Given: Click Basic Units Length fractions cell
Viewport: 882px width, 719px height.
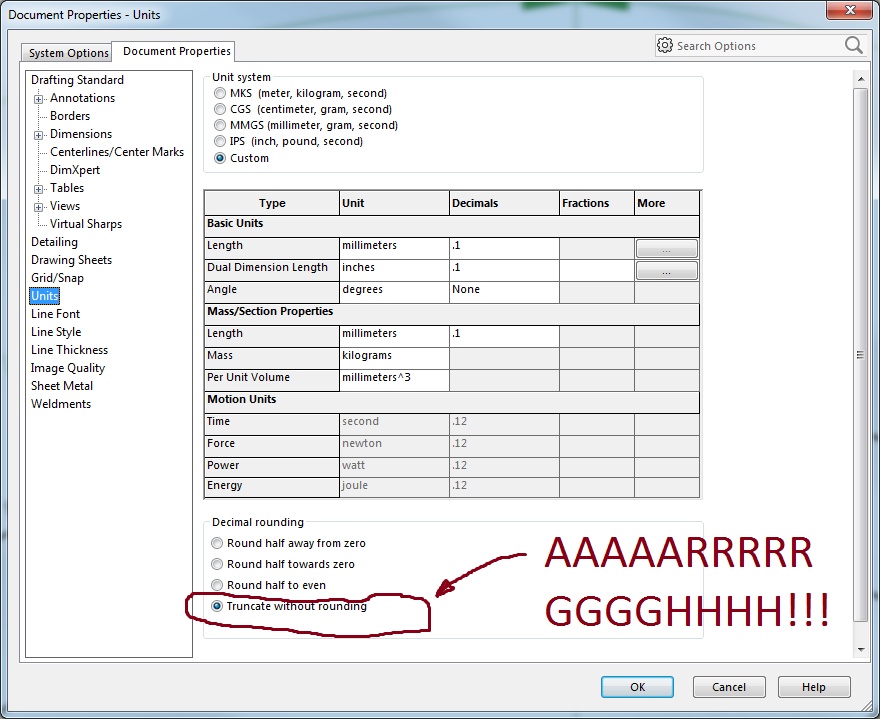Looking at the screenshot, I should [x=596, y=248].
